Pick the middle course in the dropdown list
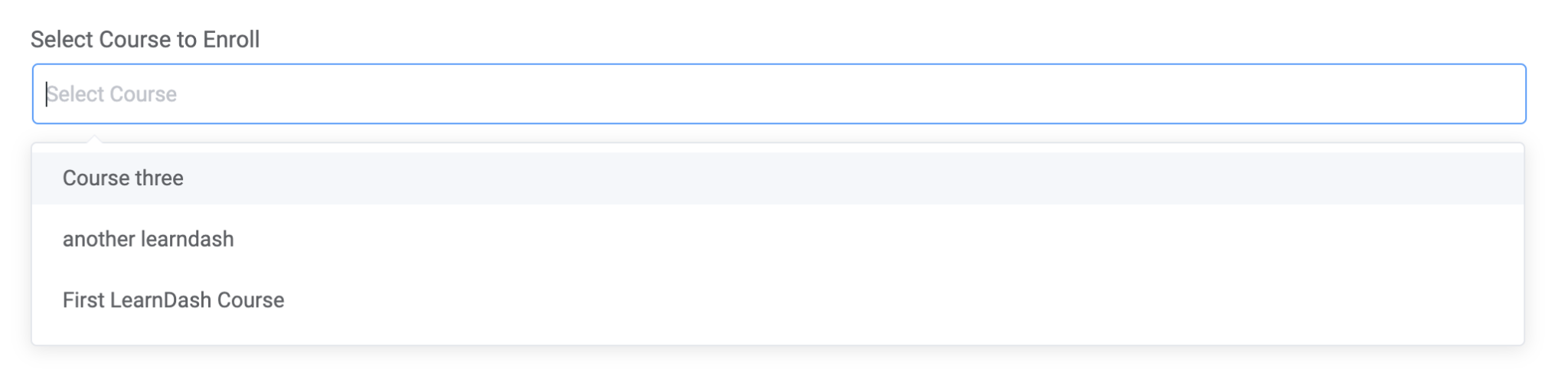Screen dimensions: 1568x389 (149, 240)
